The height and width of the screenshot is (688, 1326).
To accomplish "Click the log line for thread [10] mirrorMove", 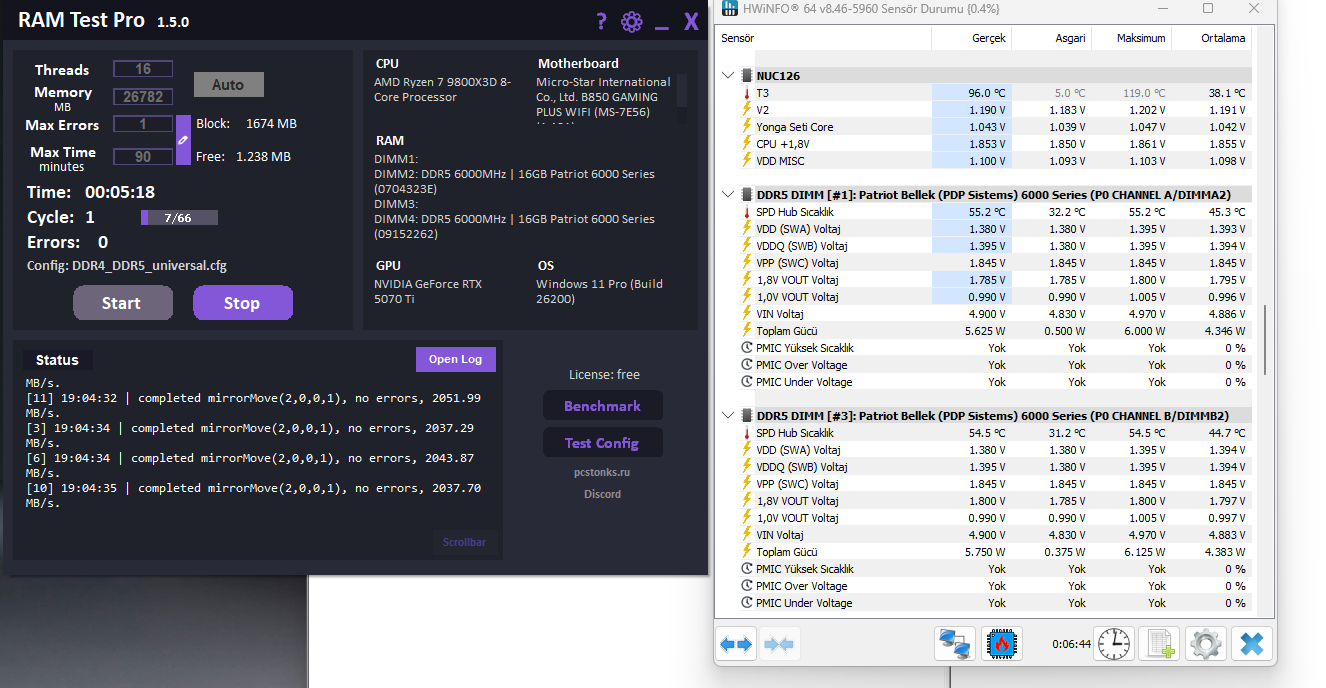I will click(x=253, y=495).
